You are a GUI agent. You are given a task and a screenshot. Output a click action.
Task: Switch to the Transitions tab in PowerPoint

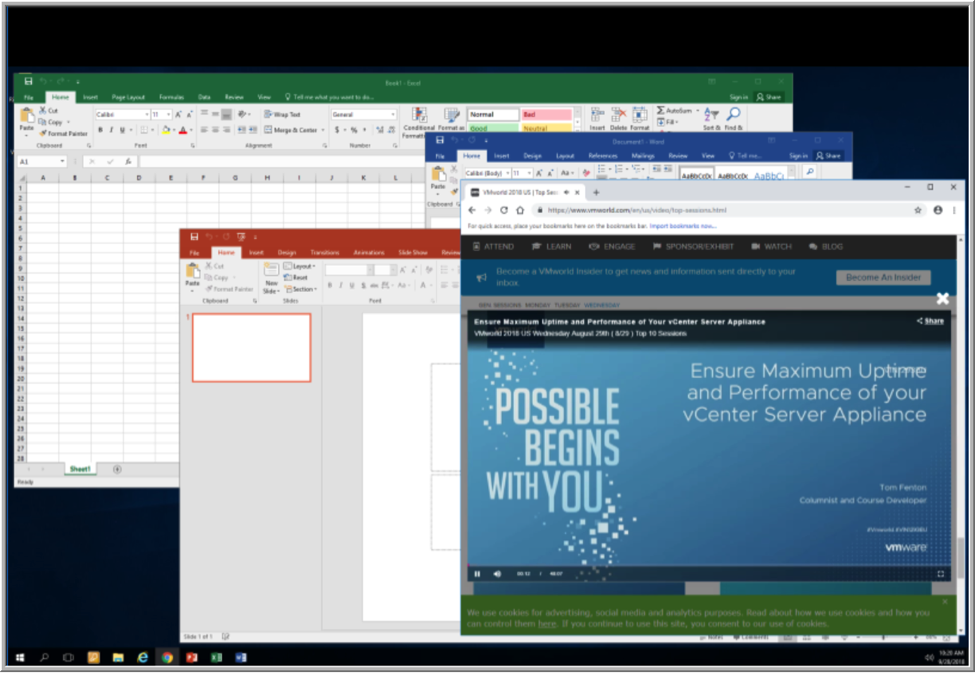coord(325,253)
